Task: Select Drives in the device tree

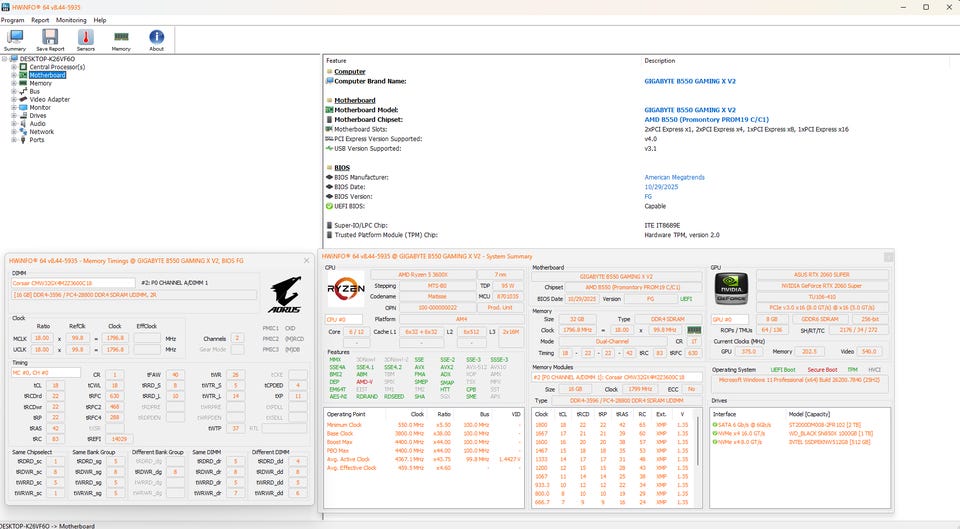Action: 38,115
